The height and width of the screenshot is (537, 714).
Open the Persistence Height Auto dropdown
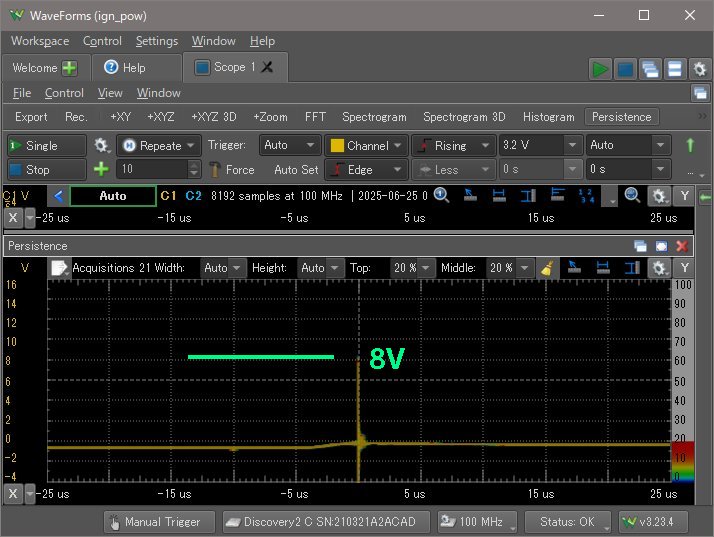320,268
